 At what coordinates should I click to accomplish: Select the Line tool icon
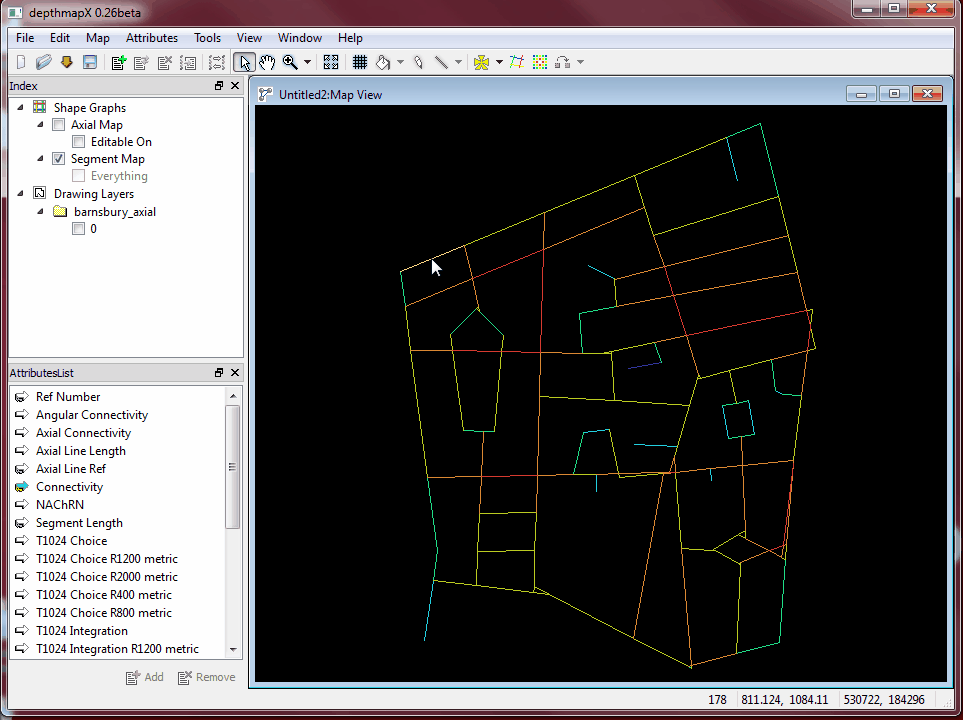[441, 62]
